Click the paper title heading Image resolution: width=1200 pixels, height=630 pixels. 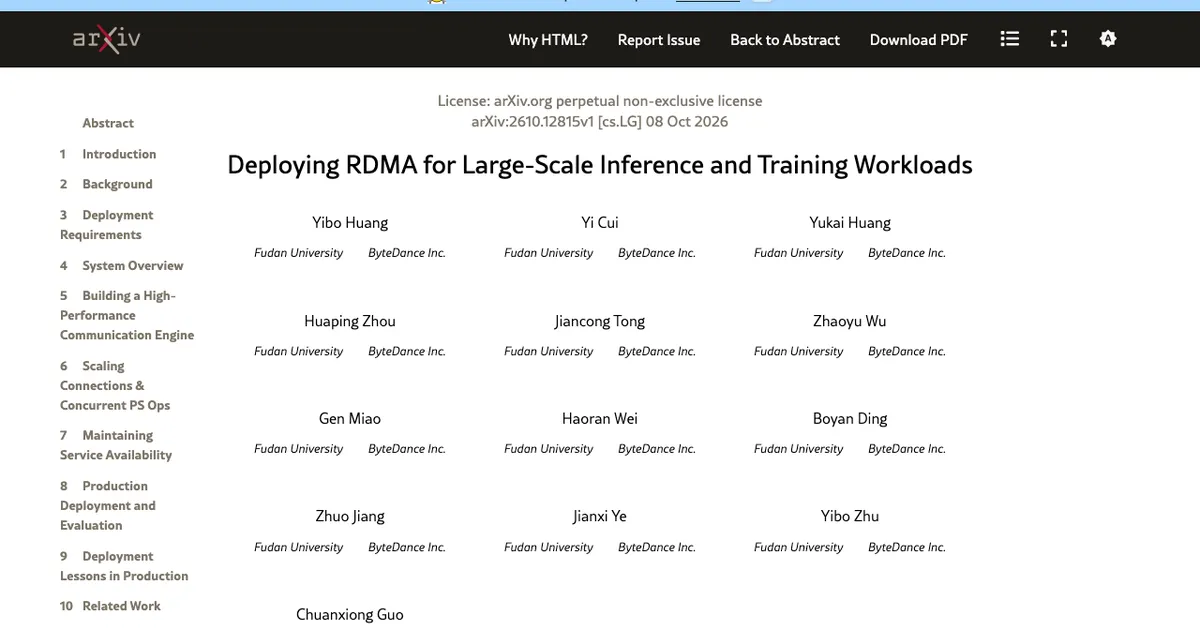[600, 165]
